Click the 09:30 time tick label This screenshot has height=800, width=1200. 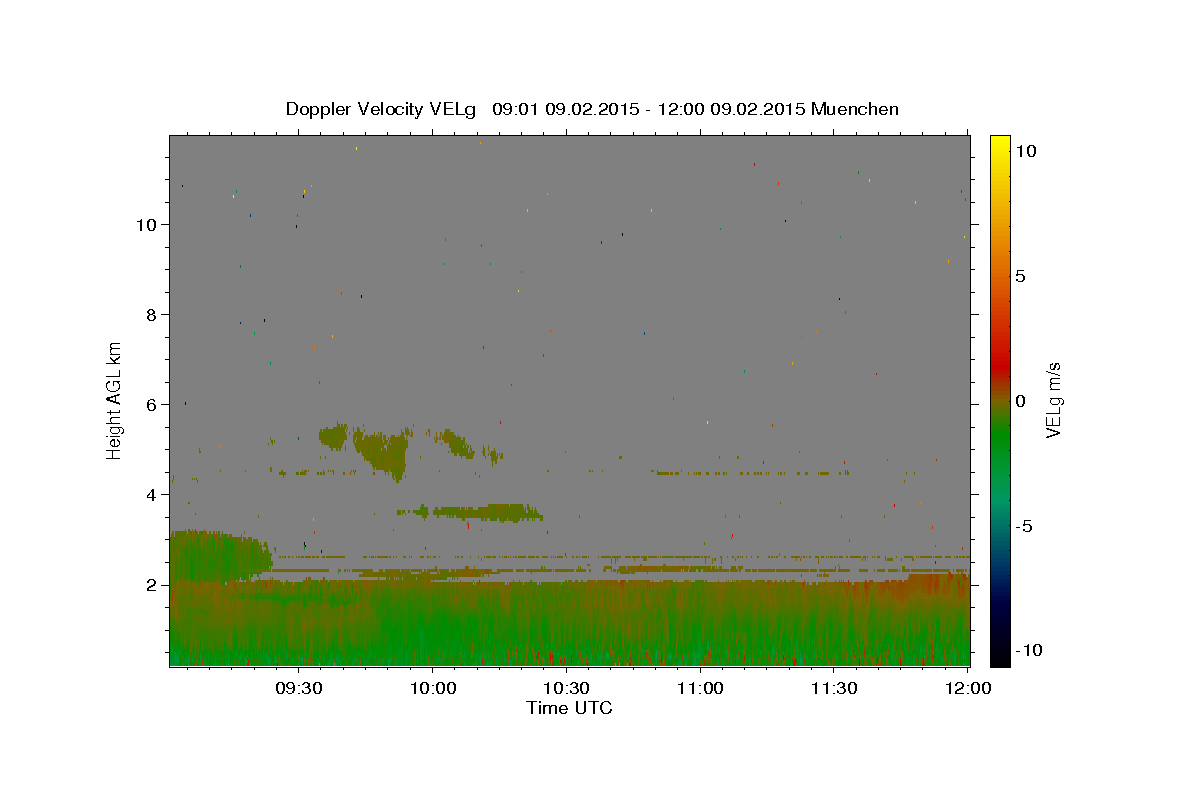click(299, 689)
